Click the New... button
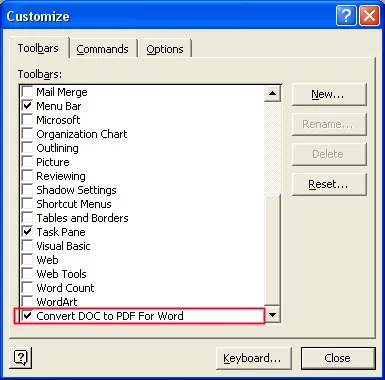Image resolution: width=385 pixels, height=380 pixels. (329, 94)
